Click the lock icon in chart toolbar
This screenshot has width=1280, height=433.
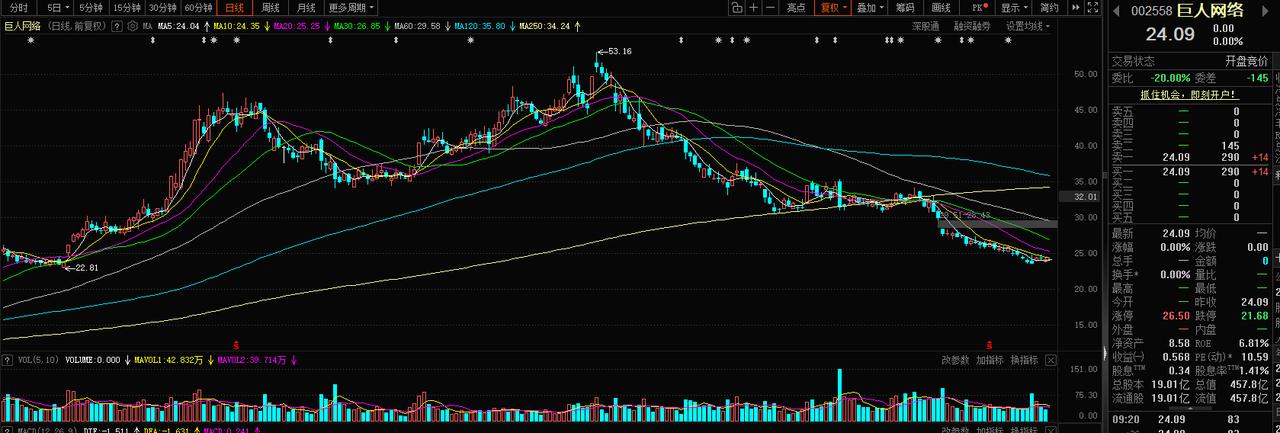click(737, 7)
